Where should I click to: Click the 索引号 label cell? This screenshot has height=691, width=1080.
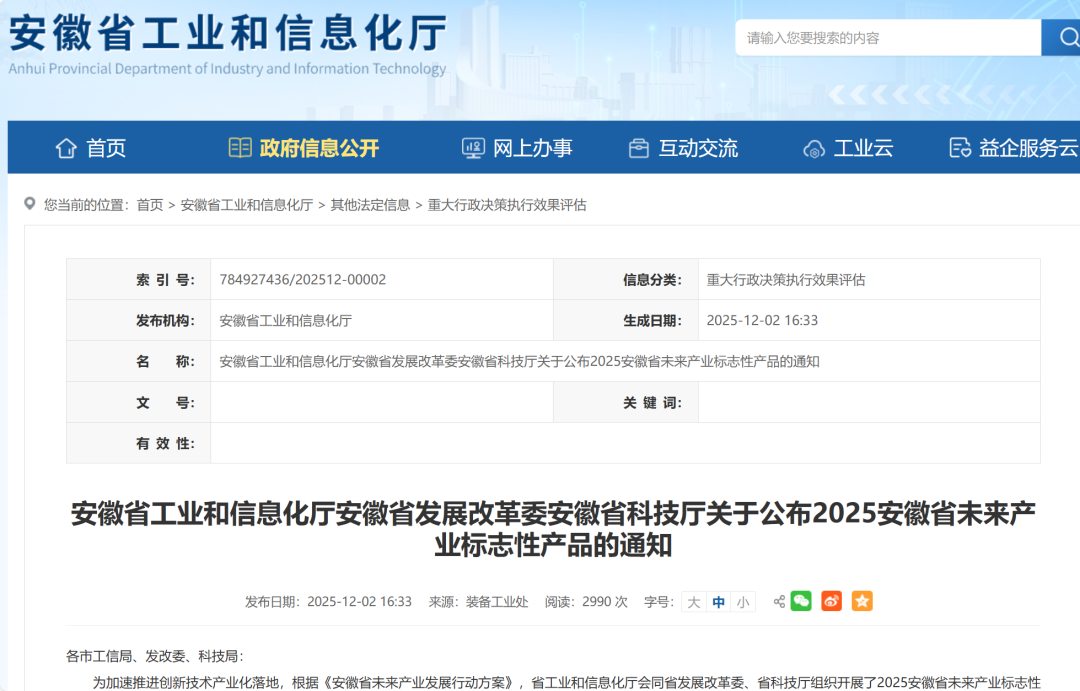138,280
